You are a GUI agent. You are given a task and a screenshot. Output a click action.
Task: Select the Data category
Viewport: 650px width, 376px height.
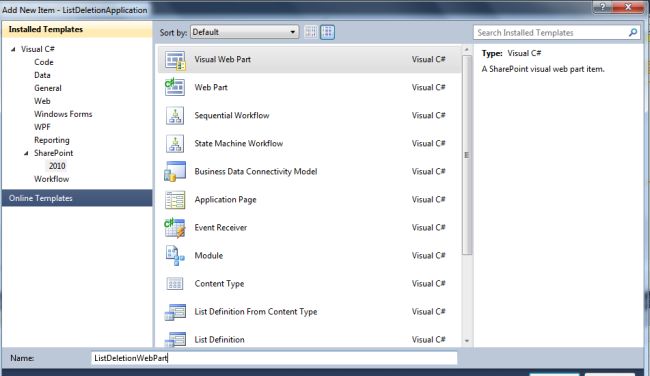[x=42, y=75]
